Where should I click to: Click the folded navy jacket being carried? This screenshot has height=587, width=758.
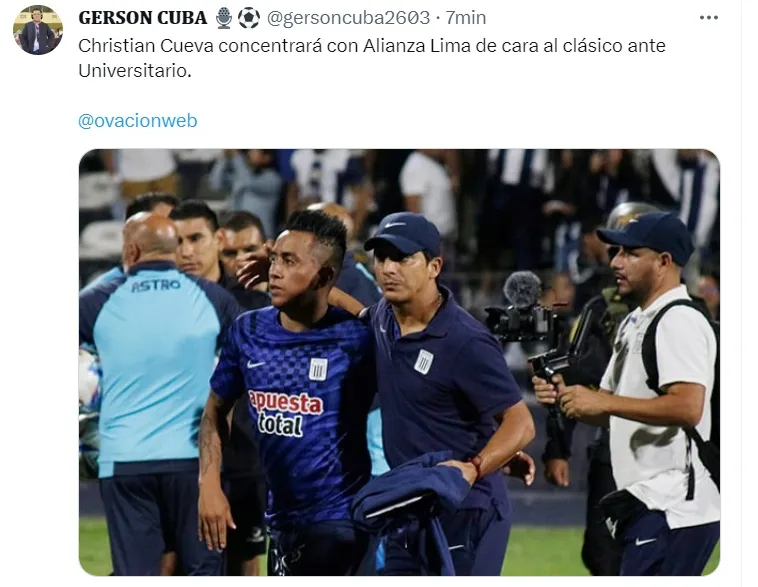408,503
